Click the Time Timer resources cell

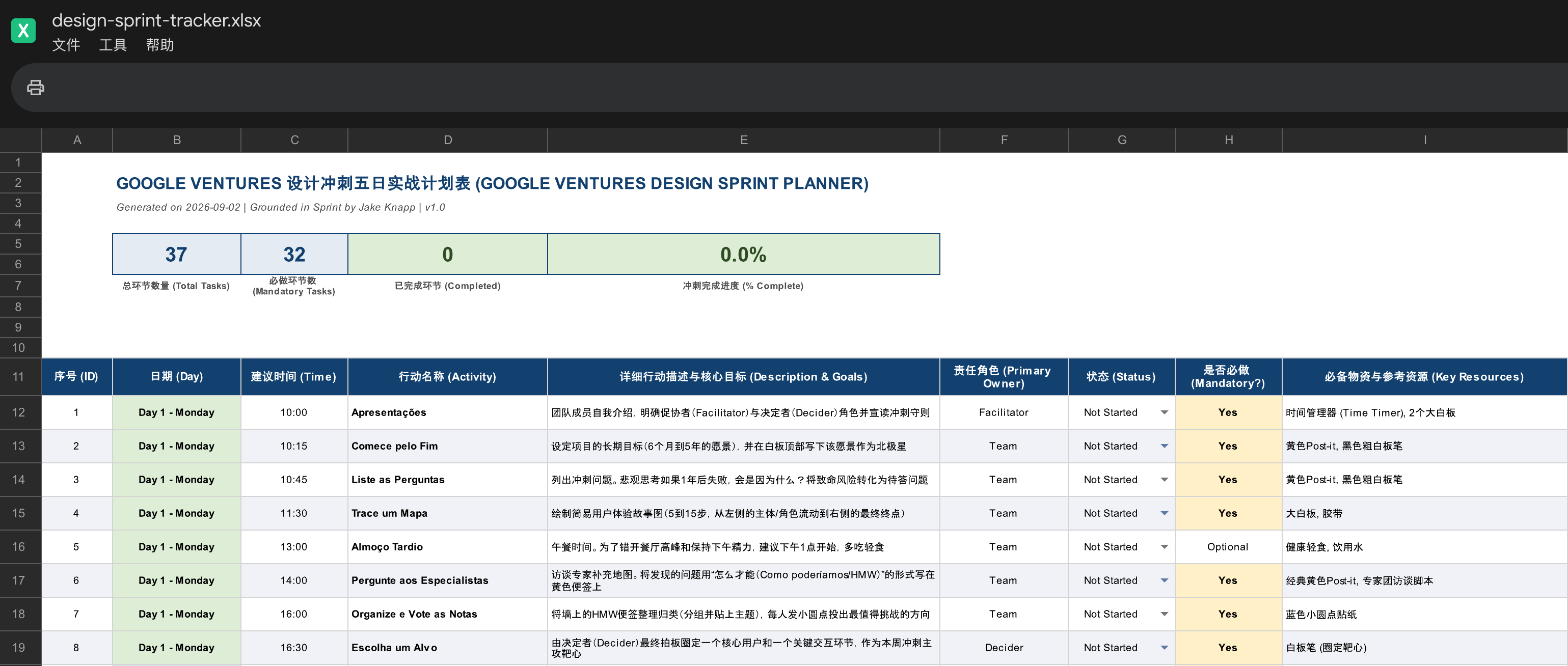tap(1424, 412)
